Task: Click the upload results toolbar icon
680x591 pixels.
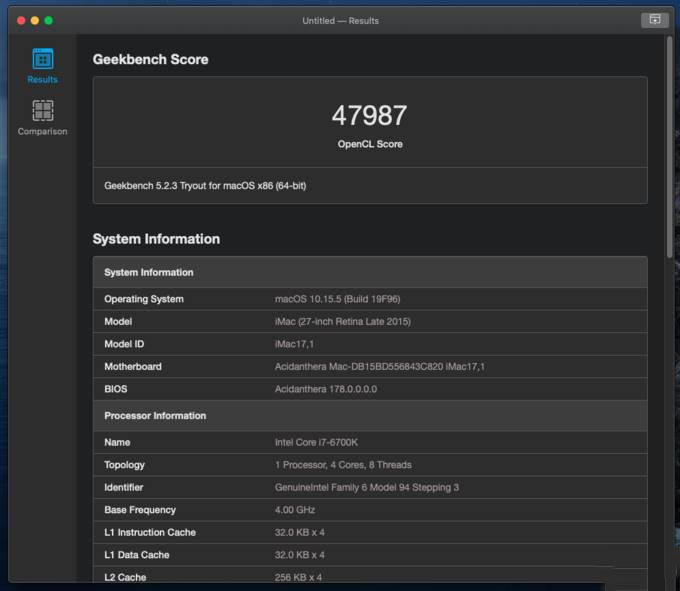Action: click(x=655, y=20)
